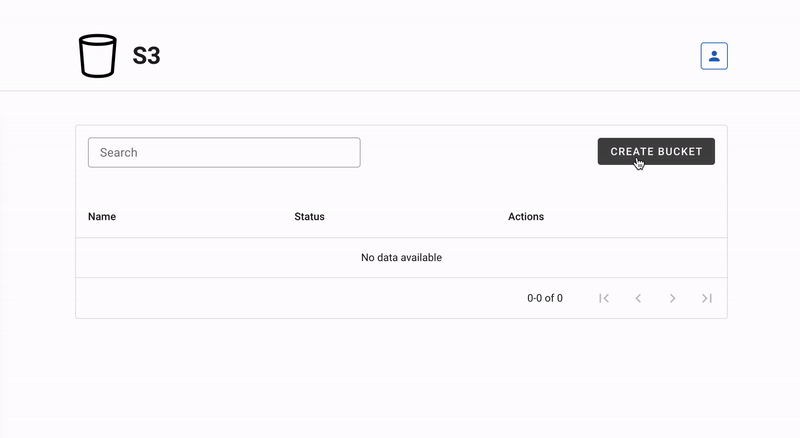Screen dimensions: 800x438
Task: Sort table by Status column header
Action: click(309, 216)
